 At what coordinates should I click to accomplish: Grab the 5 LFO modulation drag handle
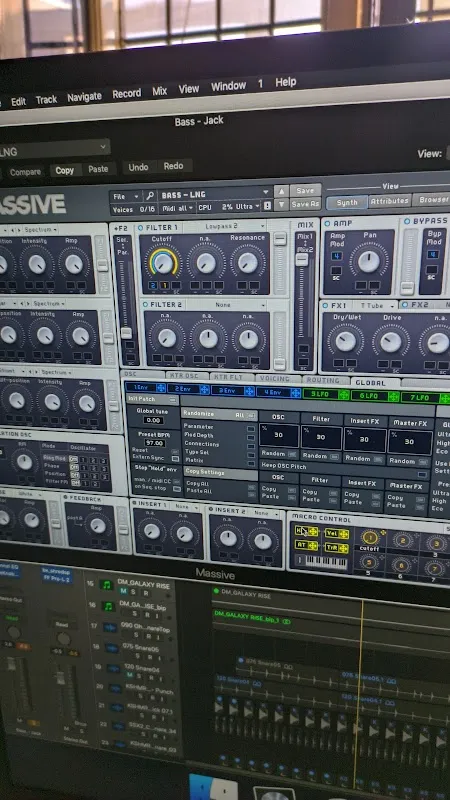tap(344, 394)
